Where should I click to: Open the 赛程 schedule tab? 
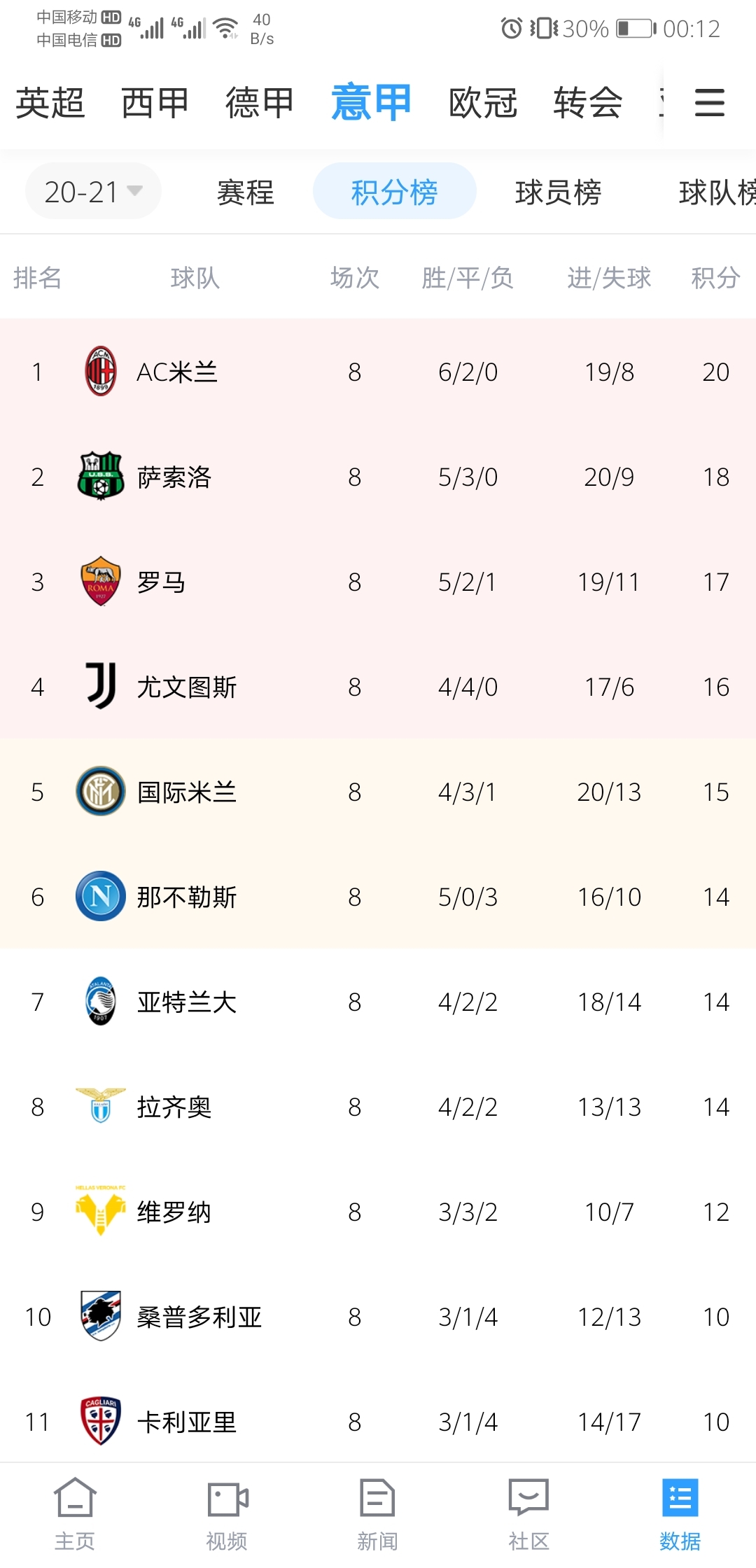pyautogui.click(x=245, y=192)
